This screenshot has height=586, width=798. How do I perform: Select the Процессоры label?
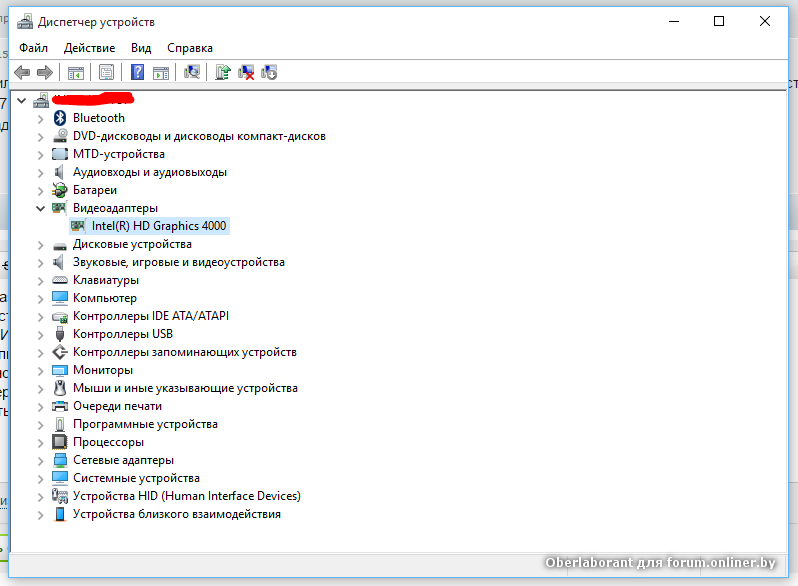click(108, 442)
